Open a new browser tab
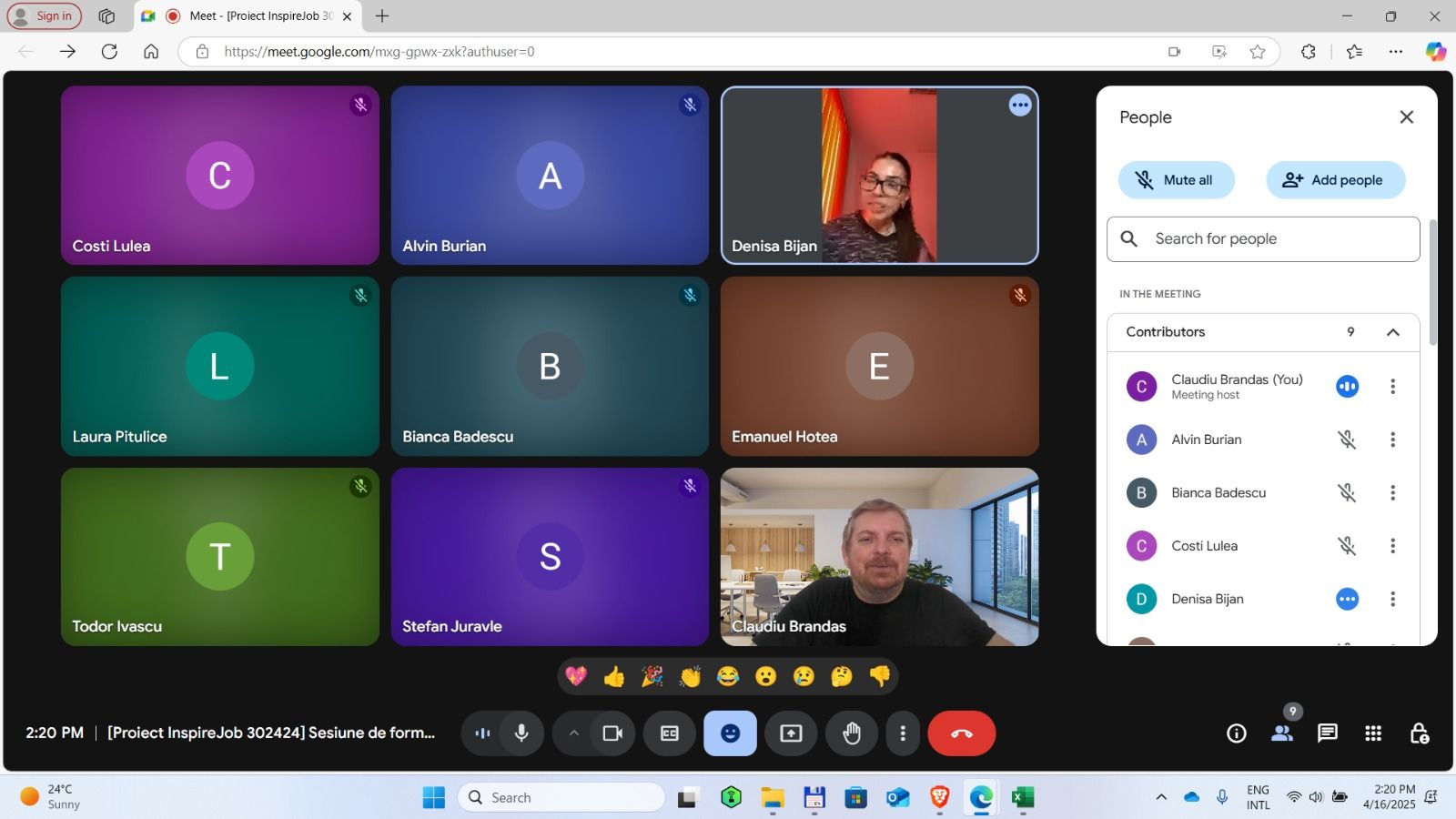The height and width of the screenshot is (819, 1456). click(x=382, y=15)
